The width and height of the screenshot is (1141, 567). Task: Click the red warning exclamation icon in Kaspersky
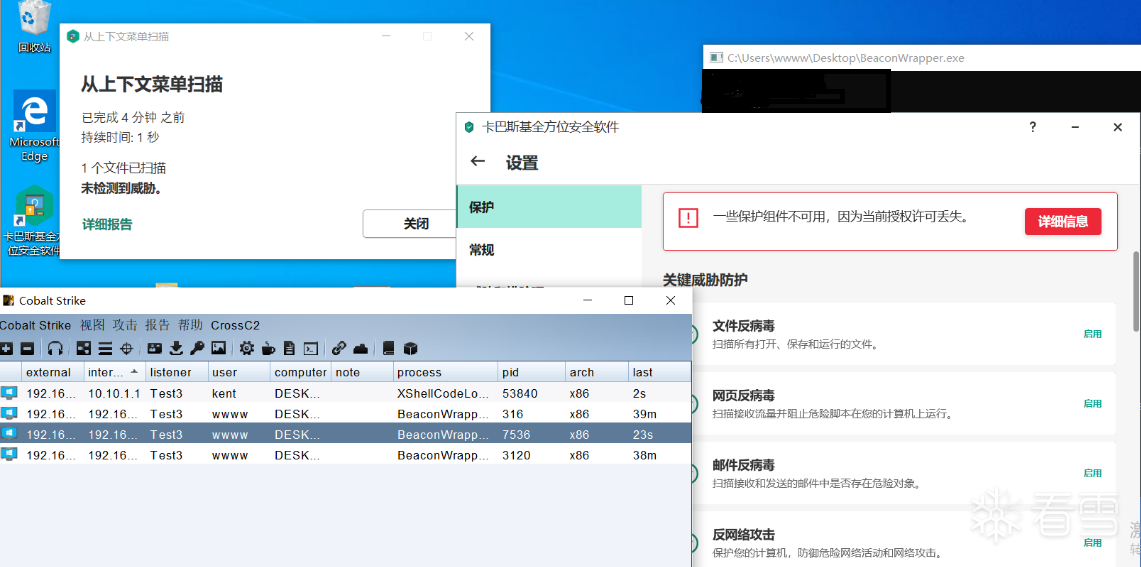click(688, 218)
